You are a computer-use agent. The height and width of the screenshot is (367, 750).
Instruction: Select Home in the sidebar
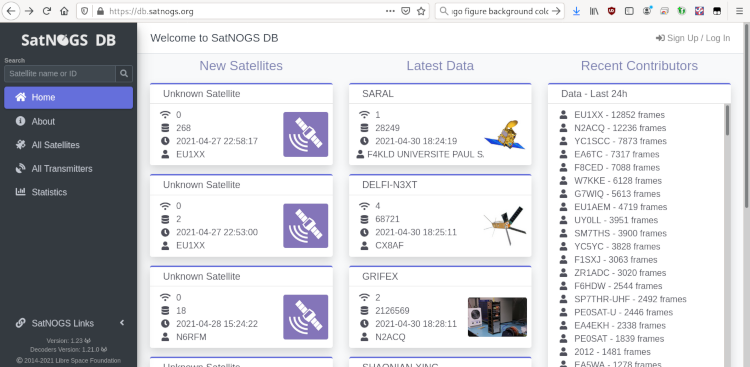click(x=68, y=98)
